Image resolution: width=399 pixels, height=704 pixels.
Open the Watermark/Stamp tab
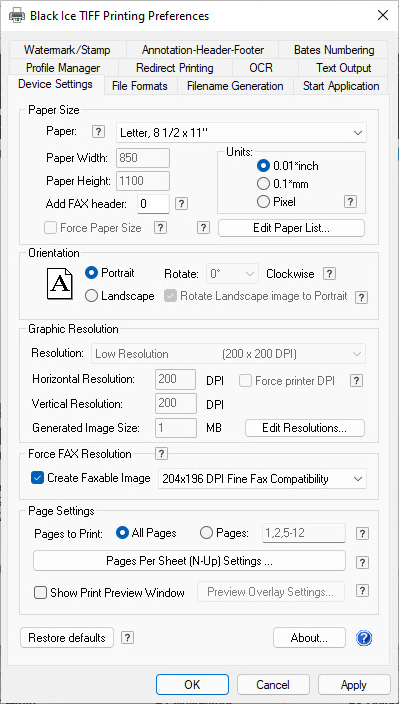coord(67,50)
